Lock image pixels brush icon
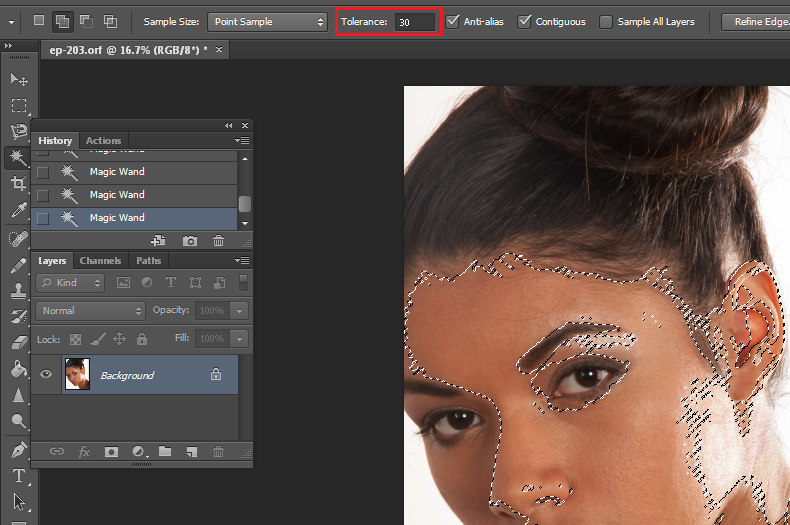The height and width of the screenshot is (525, 790). point(98,339)
